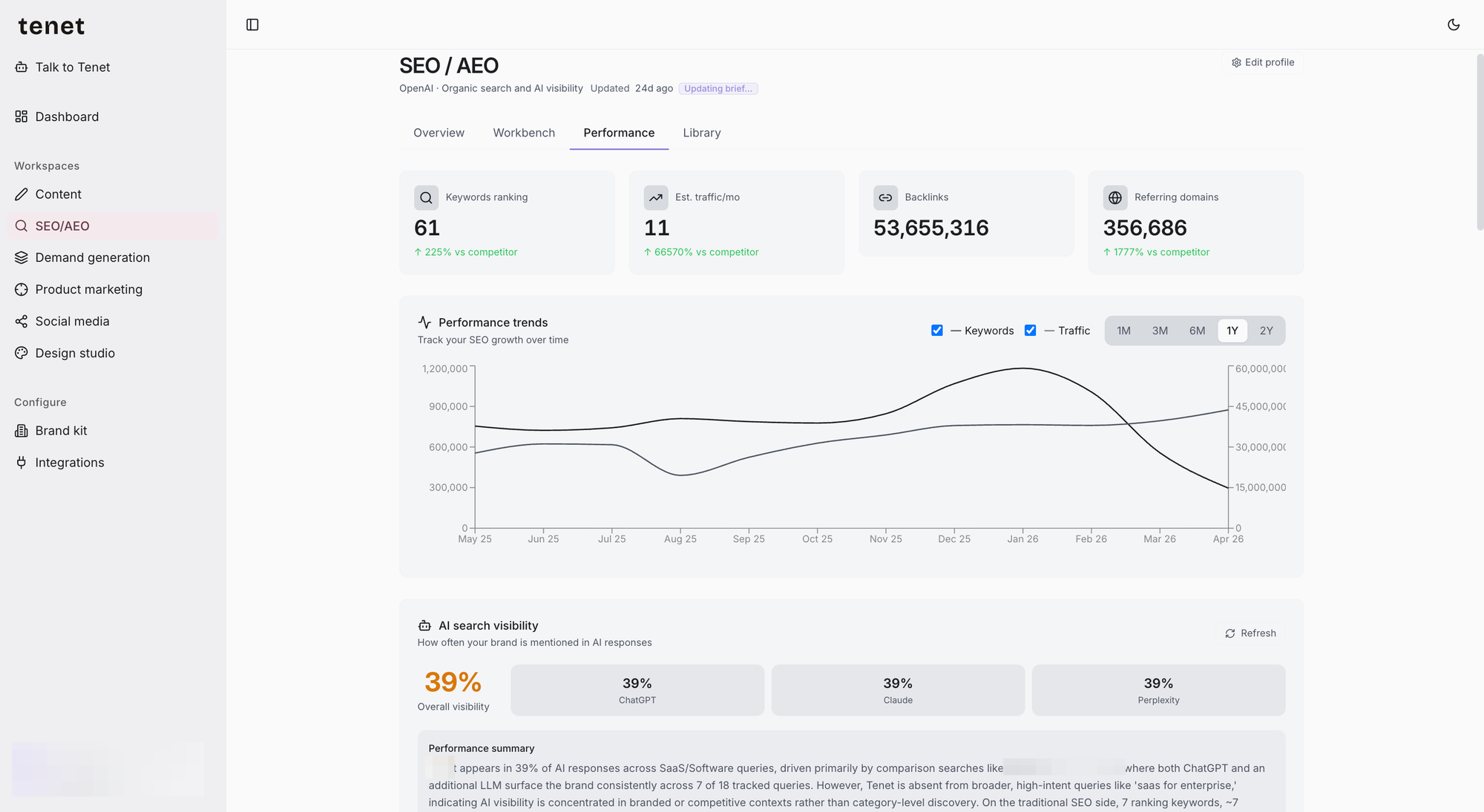Screen dimensions: 1484x812
Task: Click the 39% Overall visibility figure
Action: tap(453, 681)
